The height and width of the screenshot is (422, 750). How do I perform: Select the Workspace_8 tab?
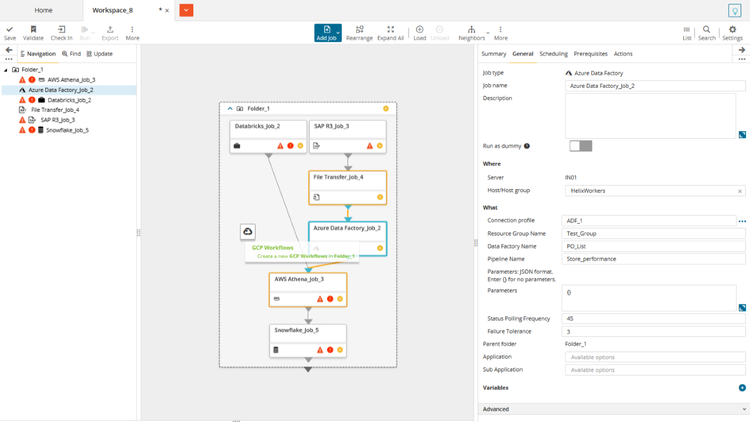pyautogui.click(x=112, y=10)
